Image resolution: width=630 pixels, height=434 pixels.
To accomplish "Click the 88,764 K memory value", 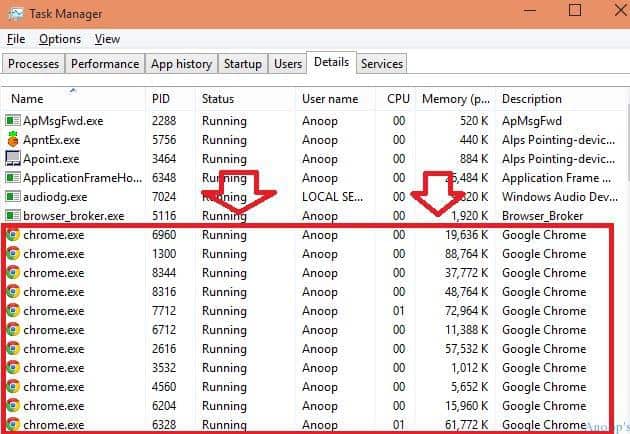I will click(x=466, y=254).
